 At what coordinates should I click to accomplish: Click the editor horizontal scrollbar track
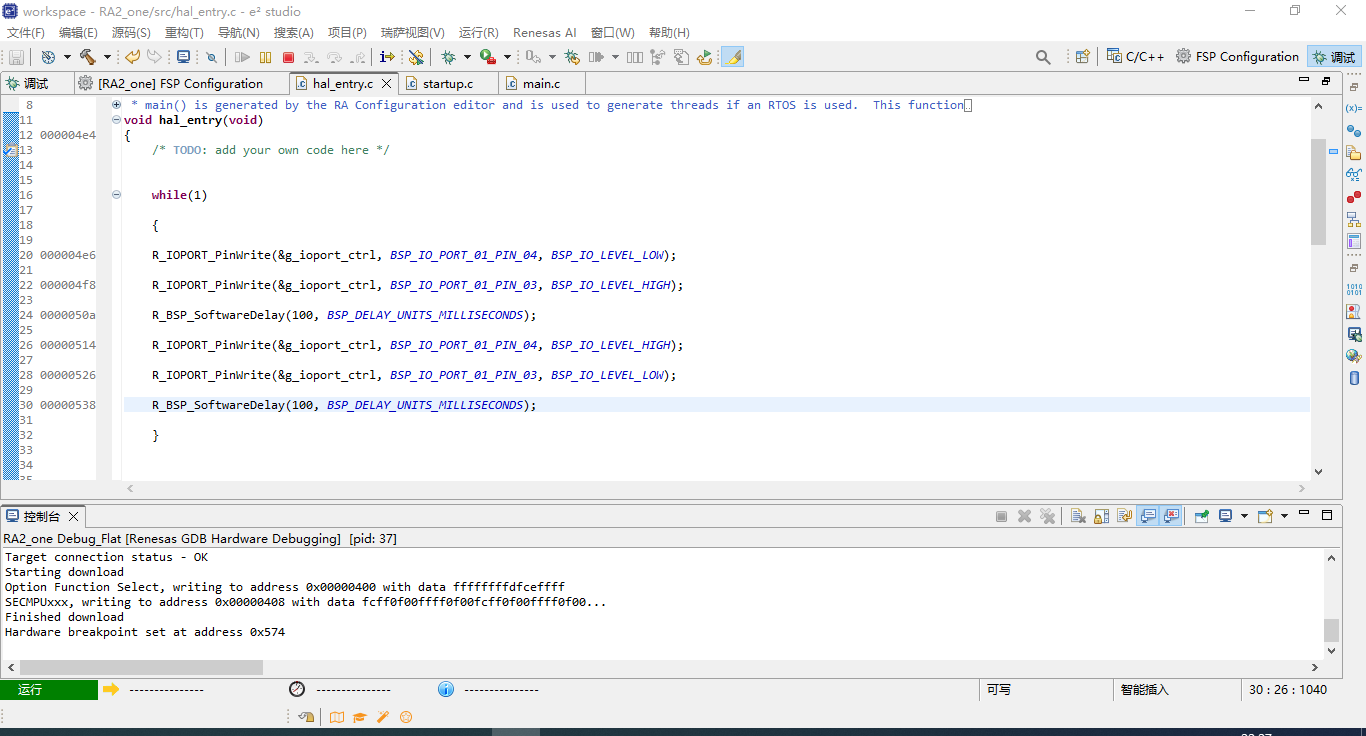click(717, 488)
